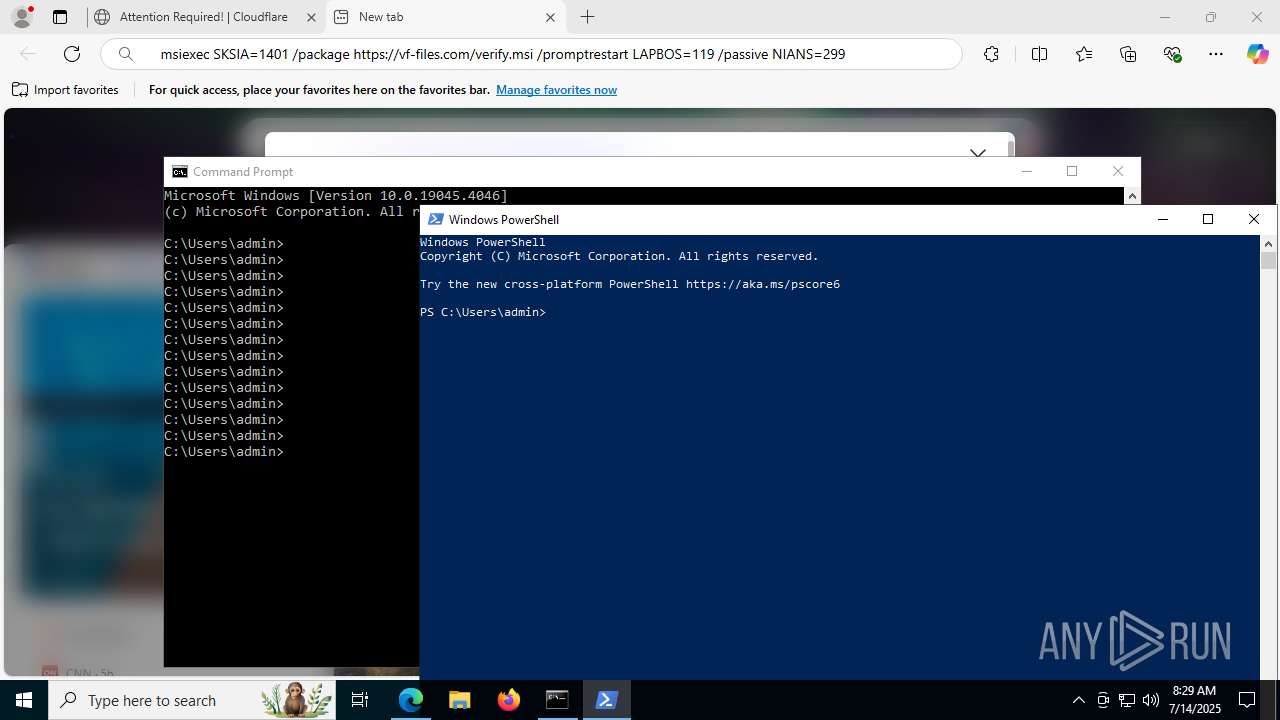The width and height of the screenshot is (1280, 720).
Task: Click the Windows PowerShell title bar icon
Action: [x=435, y=220]
